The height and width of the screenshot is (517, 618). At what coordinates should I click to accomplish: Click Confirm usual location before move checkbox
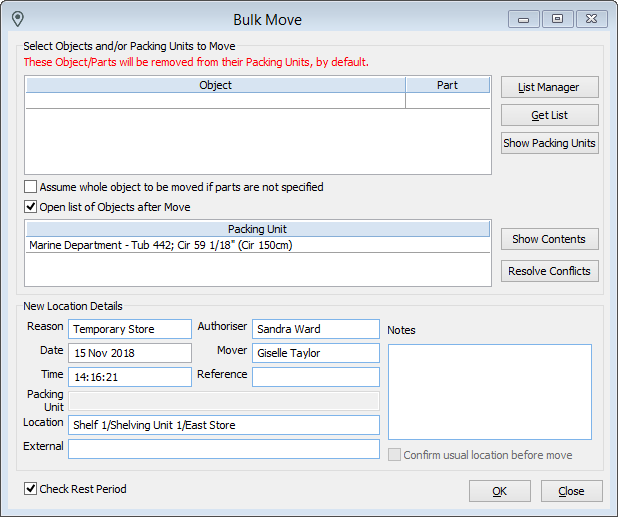pos(394,455)
